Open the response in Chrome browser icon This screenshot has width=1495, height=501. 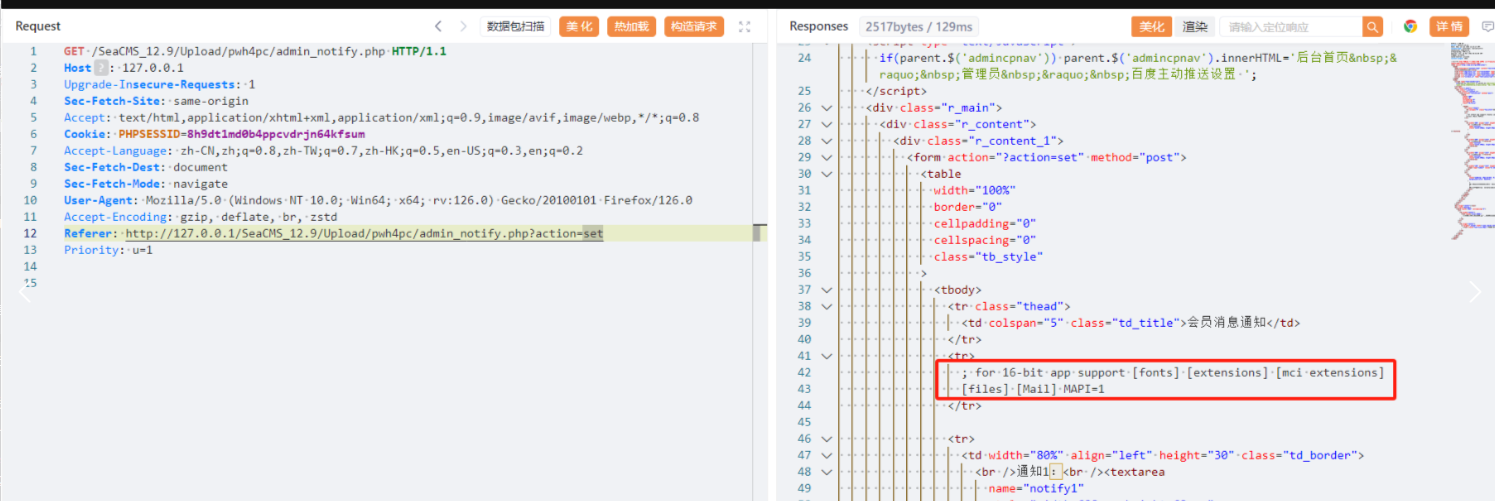pos(1410,27)
